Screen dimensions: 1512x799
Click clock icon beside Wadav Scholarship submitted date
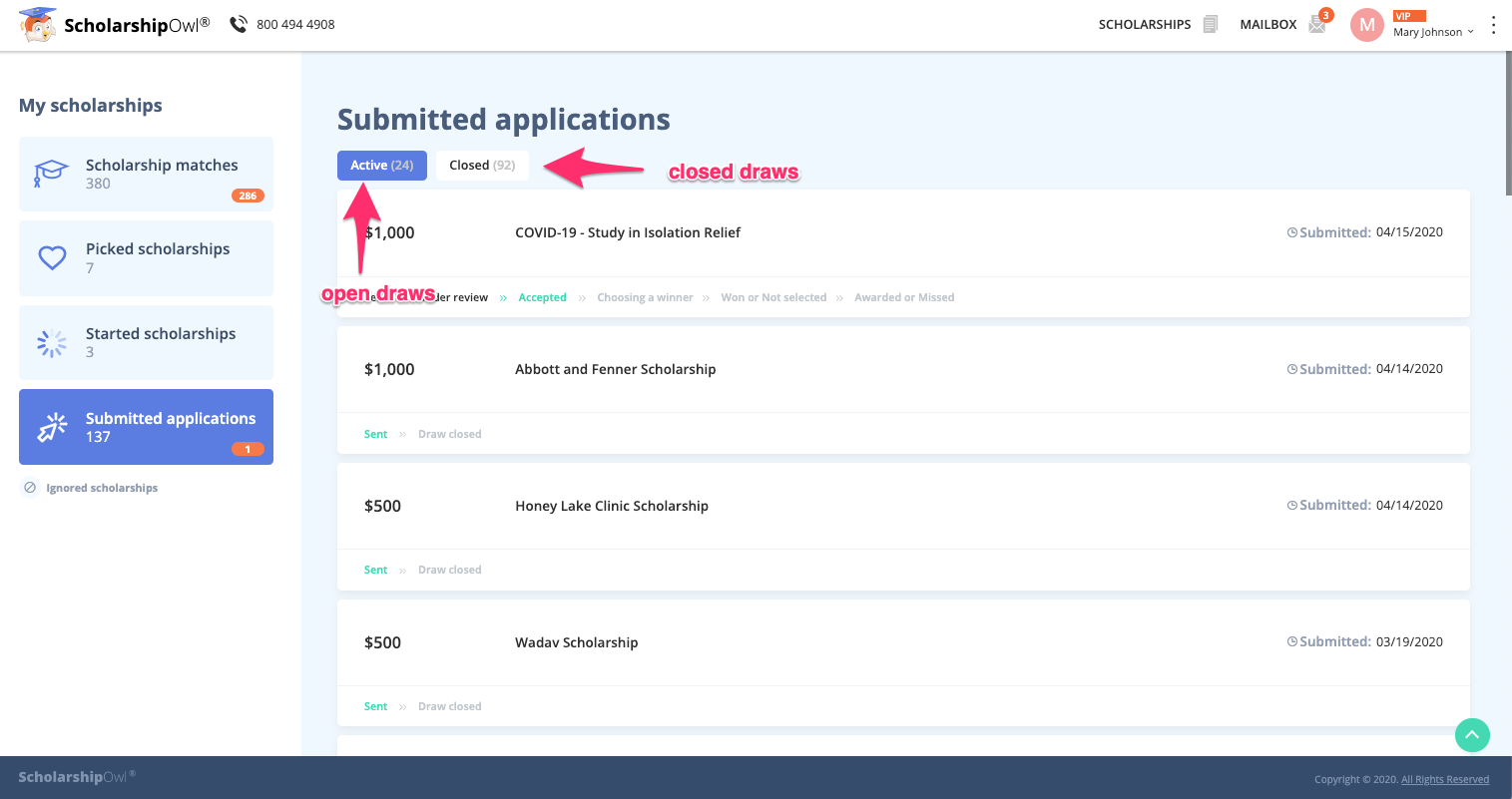(x=1292, y=642)
